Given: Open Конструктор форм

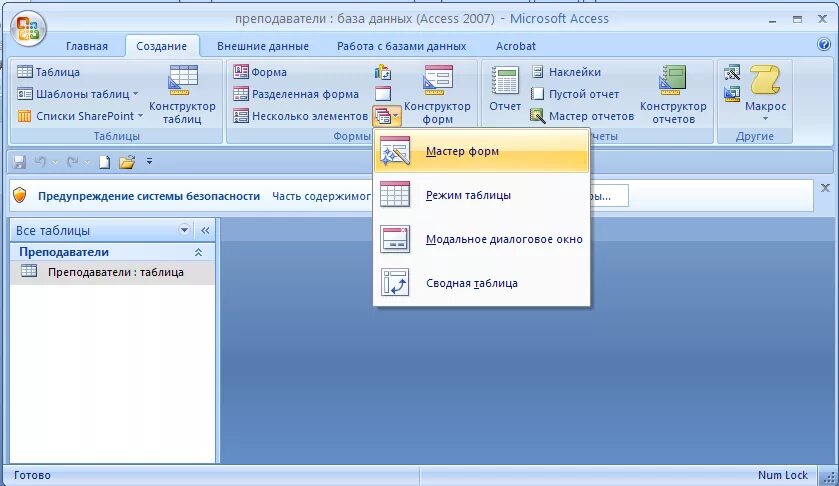Looking at the screenshot, I should [437, 95].
